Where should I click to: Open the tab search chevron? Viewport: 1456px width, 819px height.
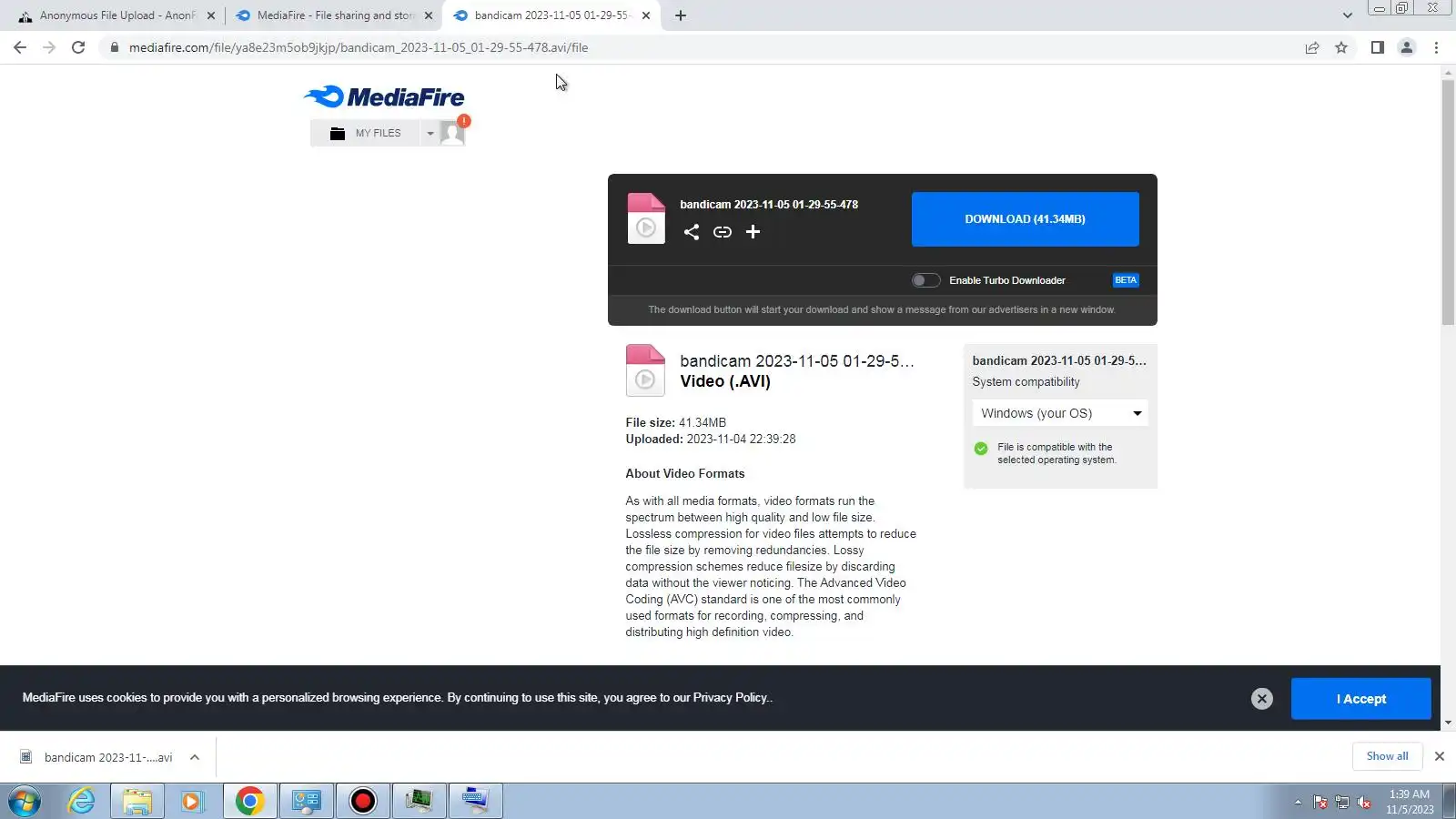(x=1348, y=15)
